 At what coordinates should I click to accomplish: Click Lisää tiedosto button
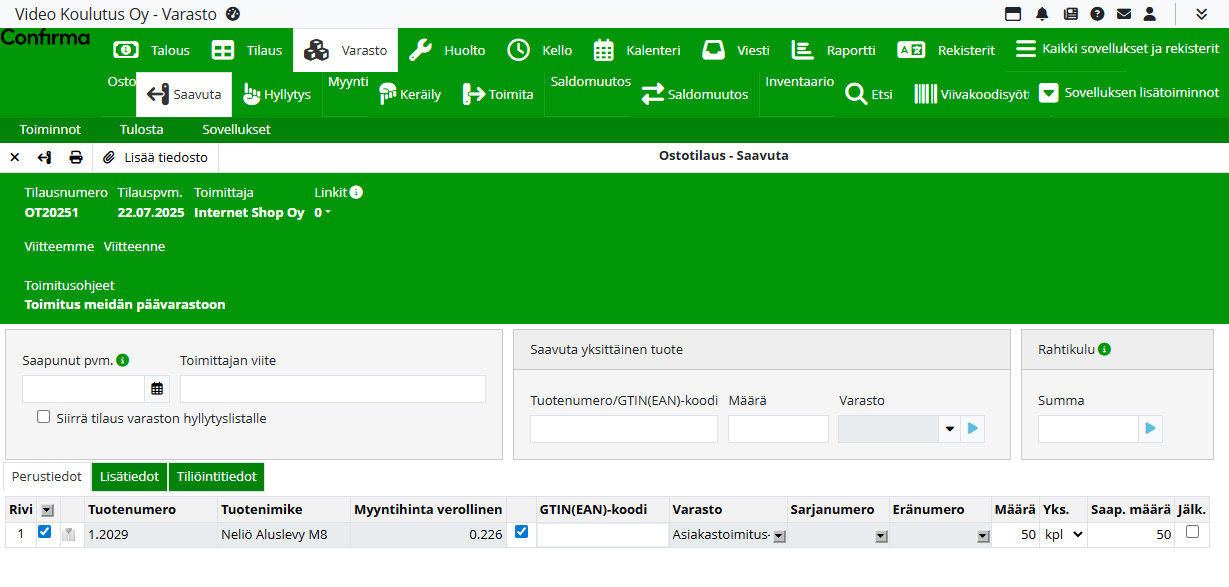click(155, 158)
